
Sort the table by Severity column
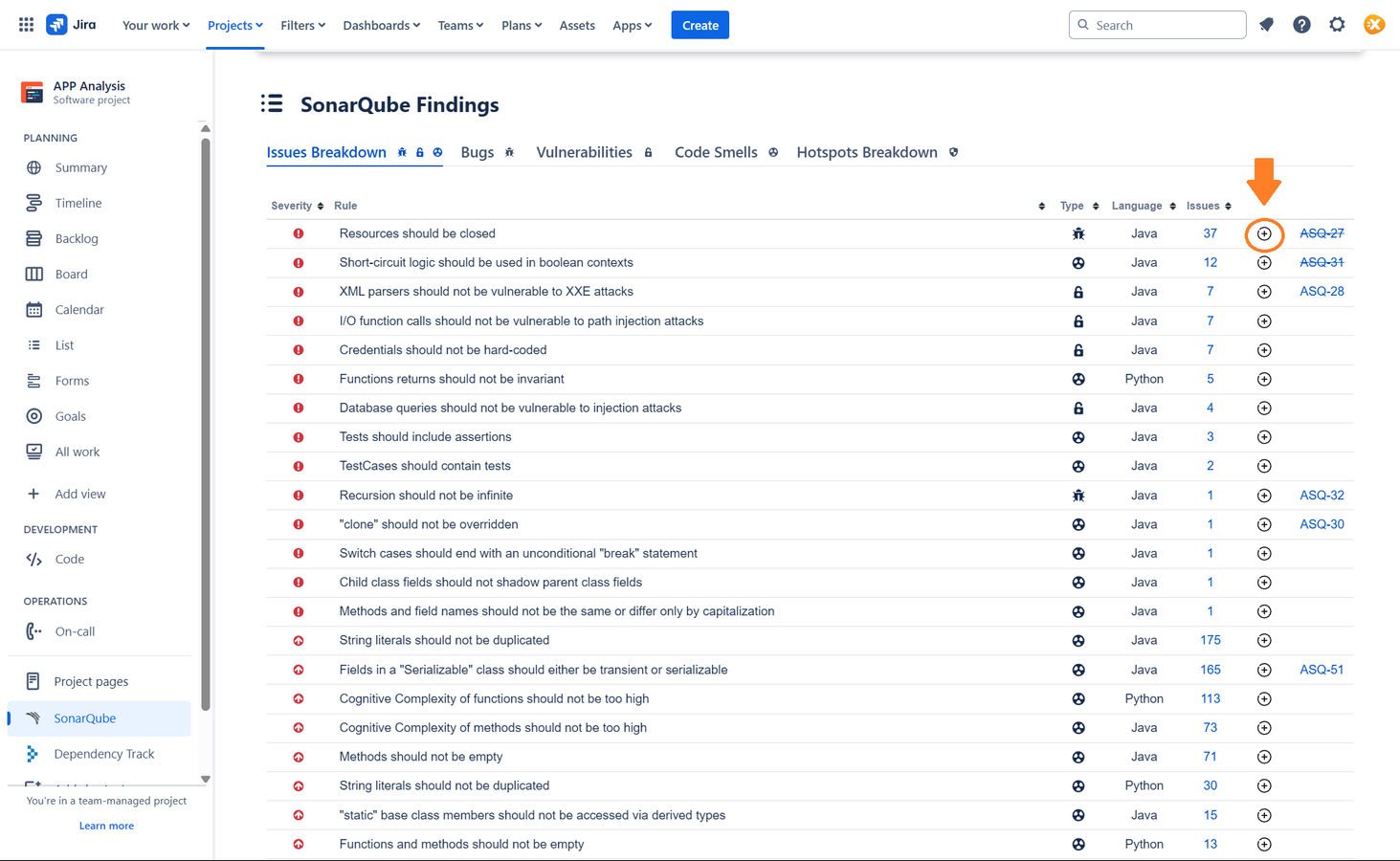[x=298, y=206]
